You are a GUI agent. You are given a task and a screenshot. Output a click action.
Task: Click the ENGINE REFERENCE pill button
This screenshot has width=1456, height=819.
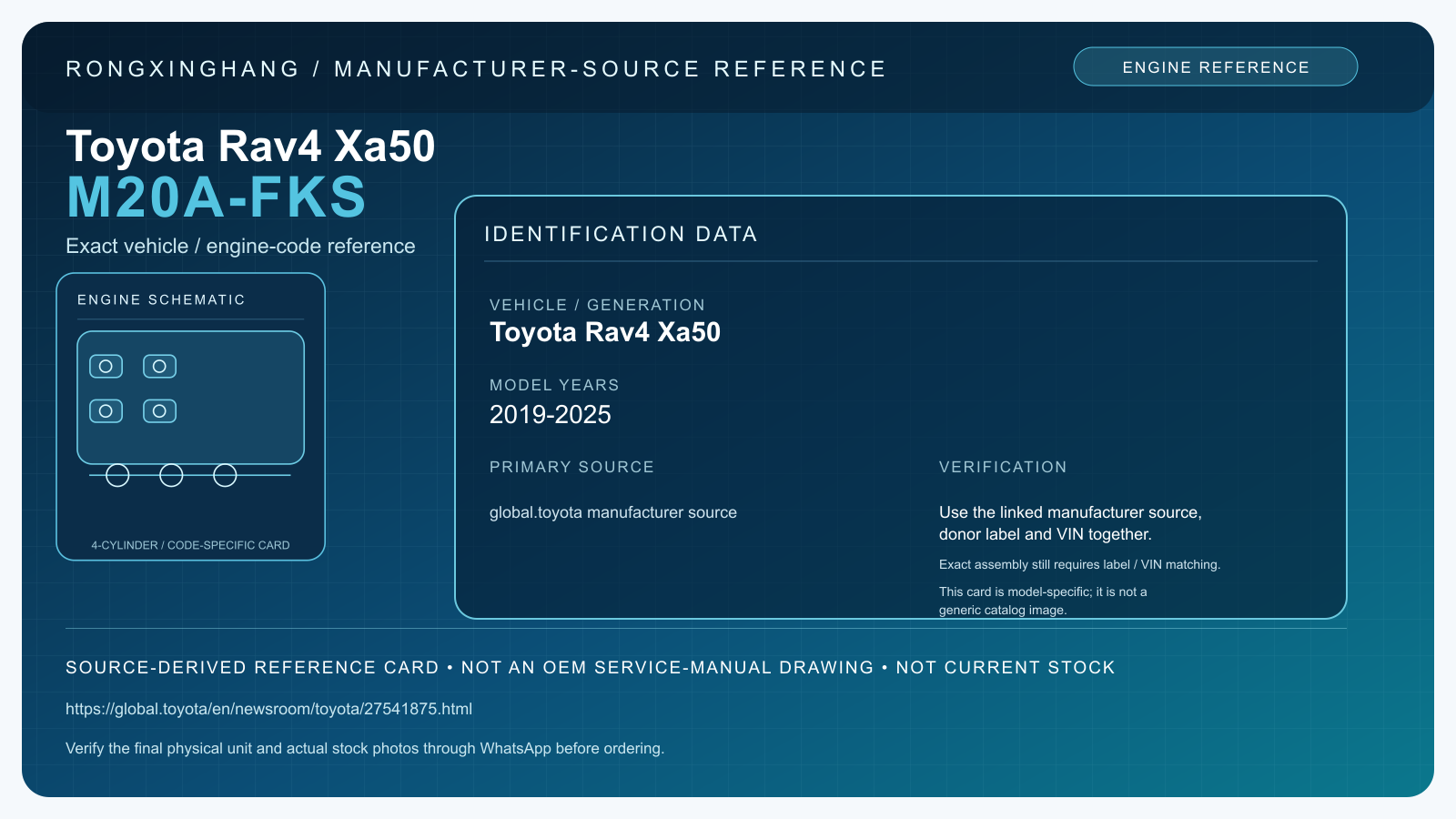pyautogui.click(x=1215, y=66)
